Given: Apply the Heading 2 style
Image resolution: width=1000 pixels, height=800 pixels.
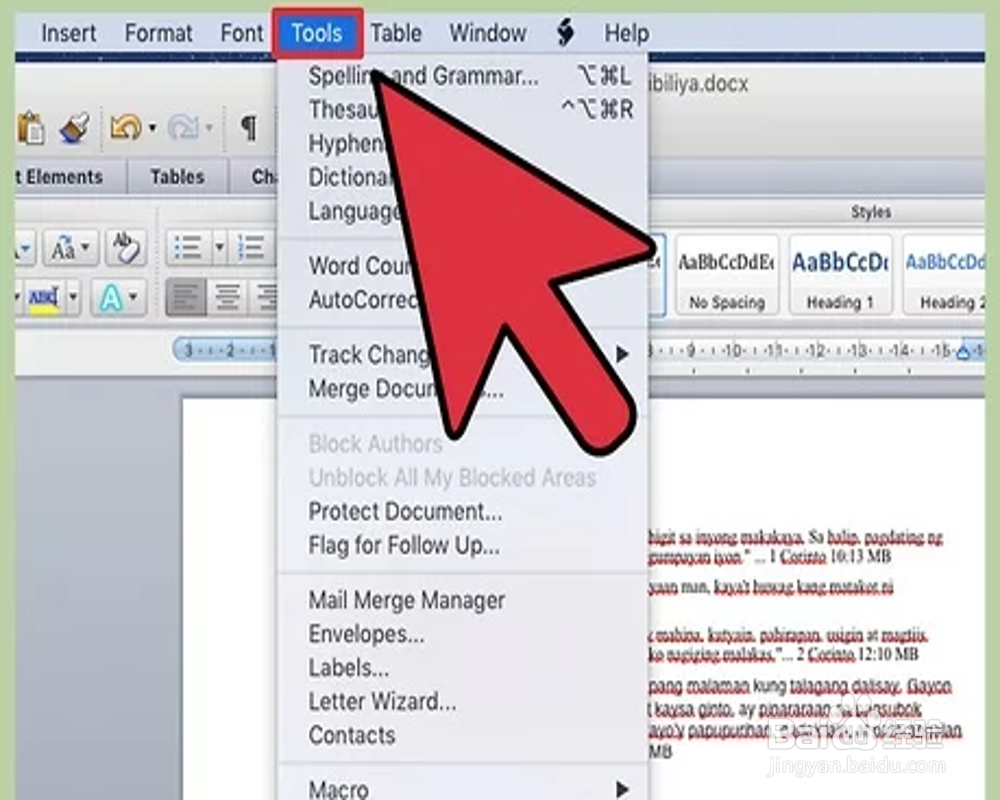Looking at the screenshot, I should pyautogui.click(x=945, y=274).
